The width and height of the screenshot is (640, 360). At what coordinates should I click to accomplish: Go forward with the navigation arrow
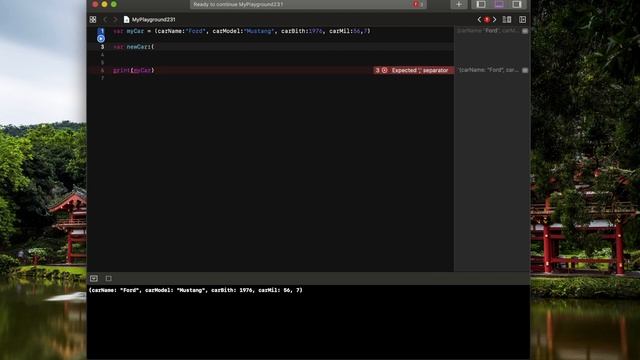click(x=115, y=20)
